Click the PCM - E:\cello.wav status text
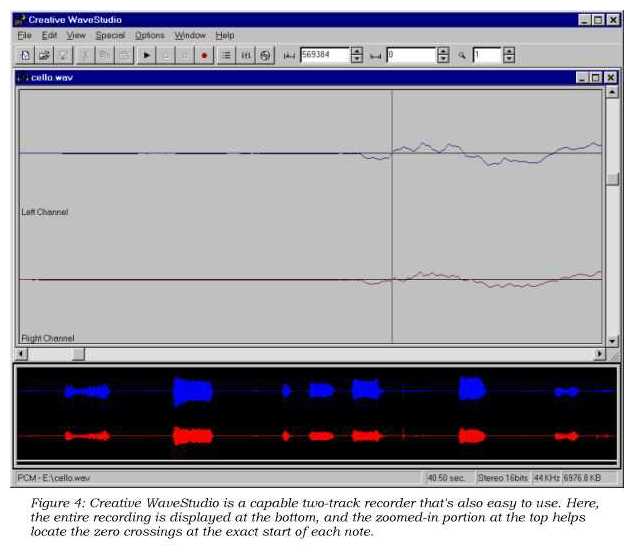 tap(53, 478)
